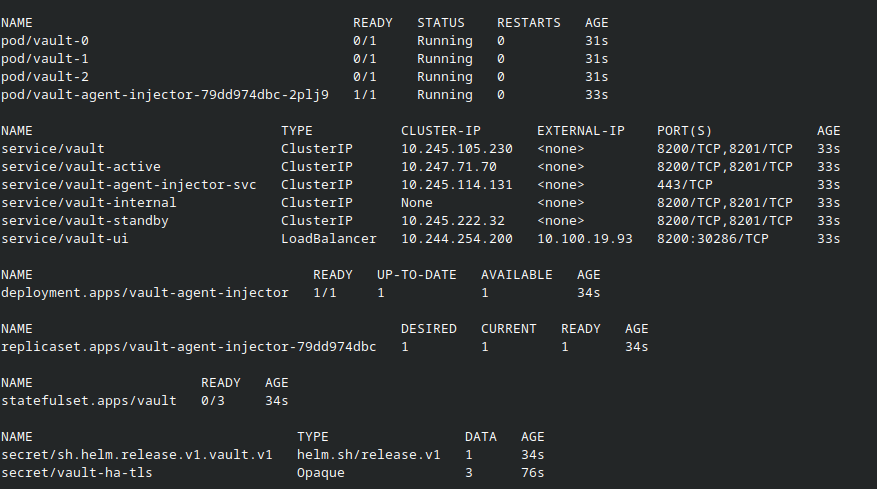Click secret/sh.helm.release.v1.vault.v1 name
The height and width of the screenshot is (489, 877).
(x=137, y=455)
